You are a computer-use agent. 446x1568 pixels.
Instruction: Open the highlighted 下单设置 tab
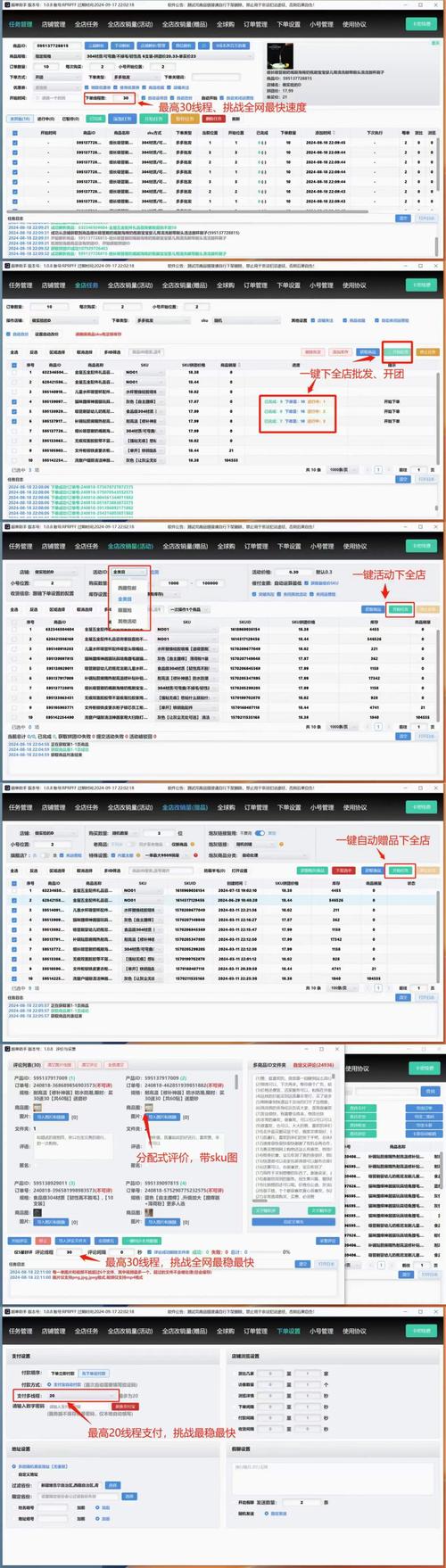coord(289,1331)
